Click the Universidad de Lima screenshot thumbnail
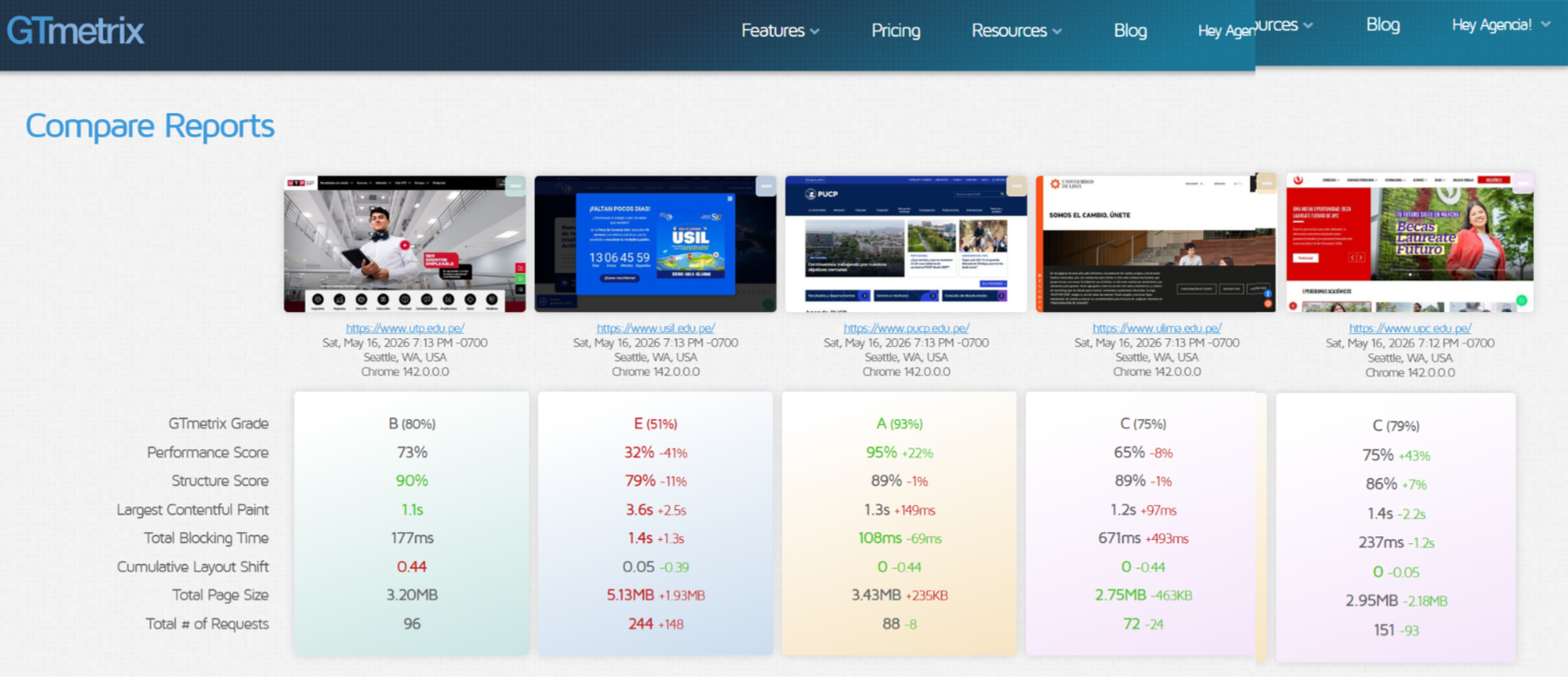The width and height of the screenshot is (1568, 677). tap(1156, 243)
